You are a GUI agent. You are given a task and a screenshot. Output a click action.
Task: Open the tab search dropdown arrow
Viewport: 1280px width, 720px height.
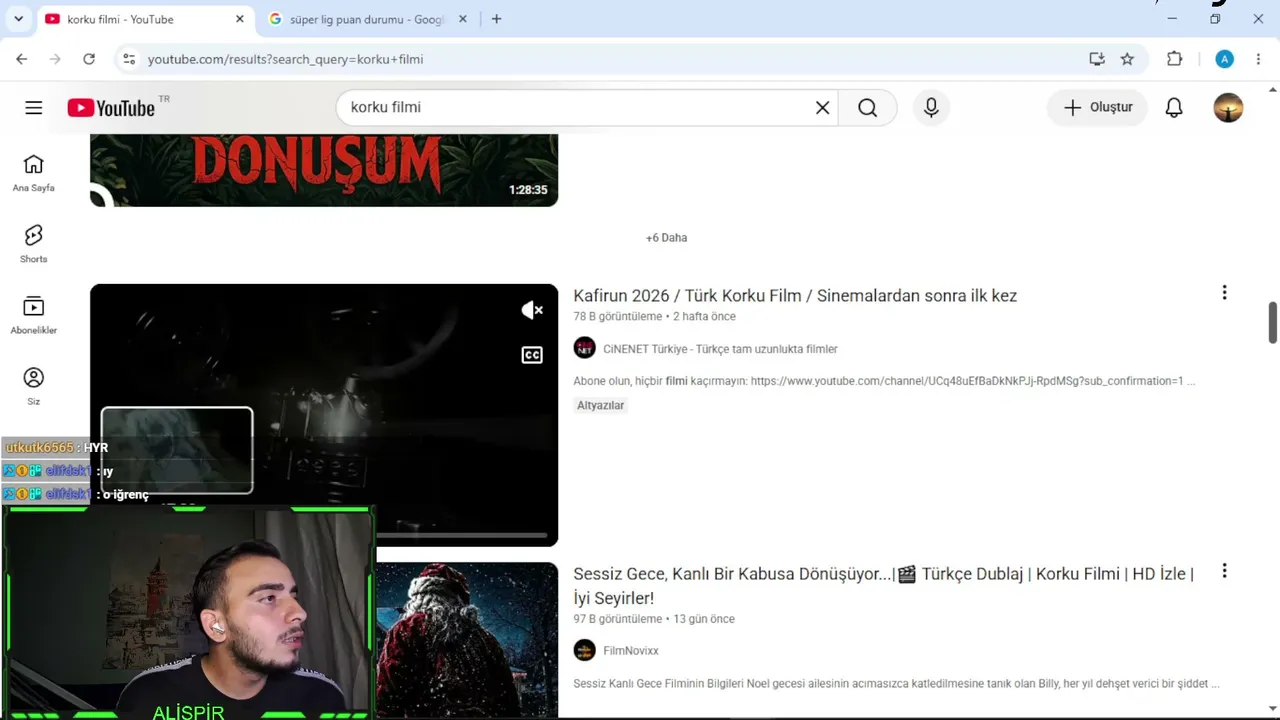coord(18,19)
